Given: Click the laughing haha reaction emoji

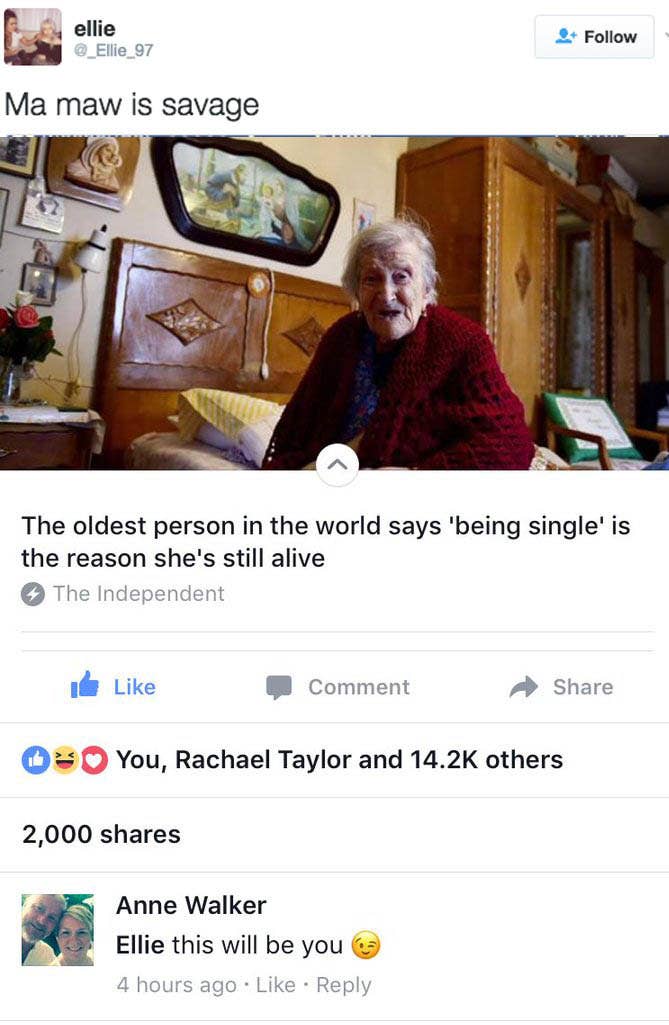Looking at the screenshot, I should (65, 760).
